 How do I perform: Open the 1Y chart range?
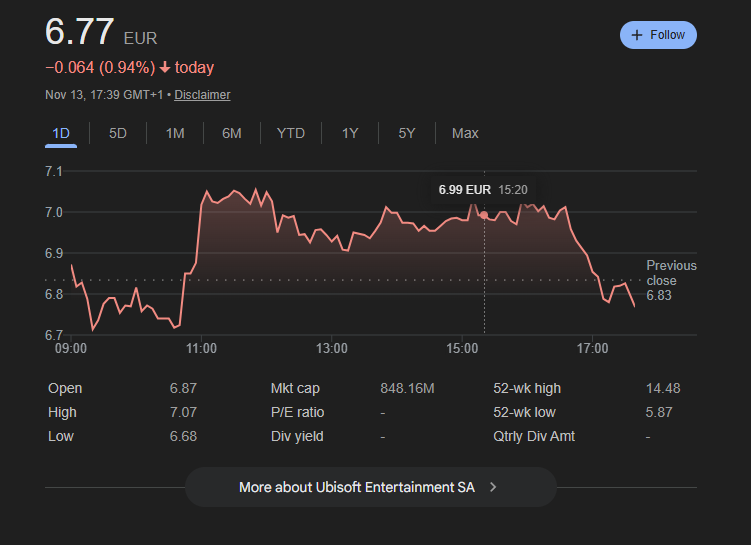coord(350,133)
